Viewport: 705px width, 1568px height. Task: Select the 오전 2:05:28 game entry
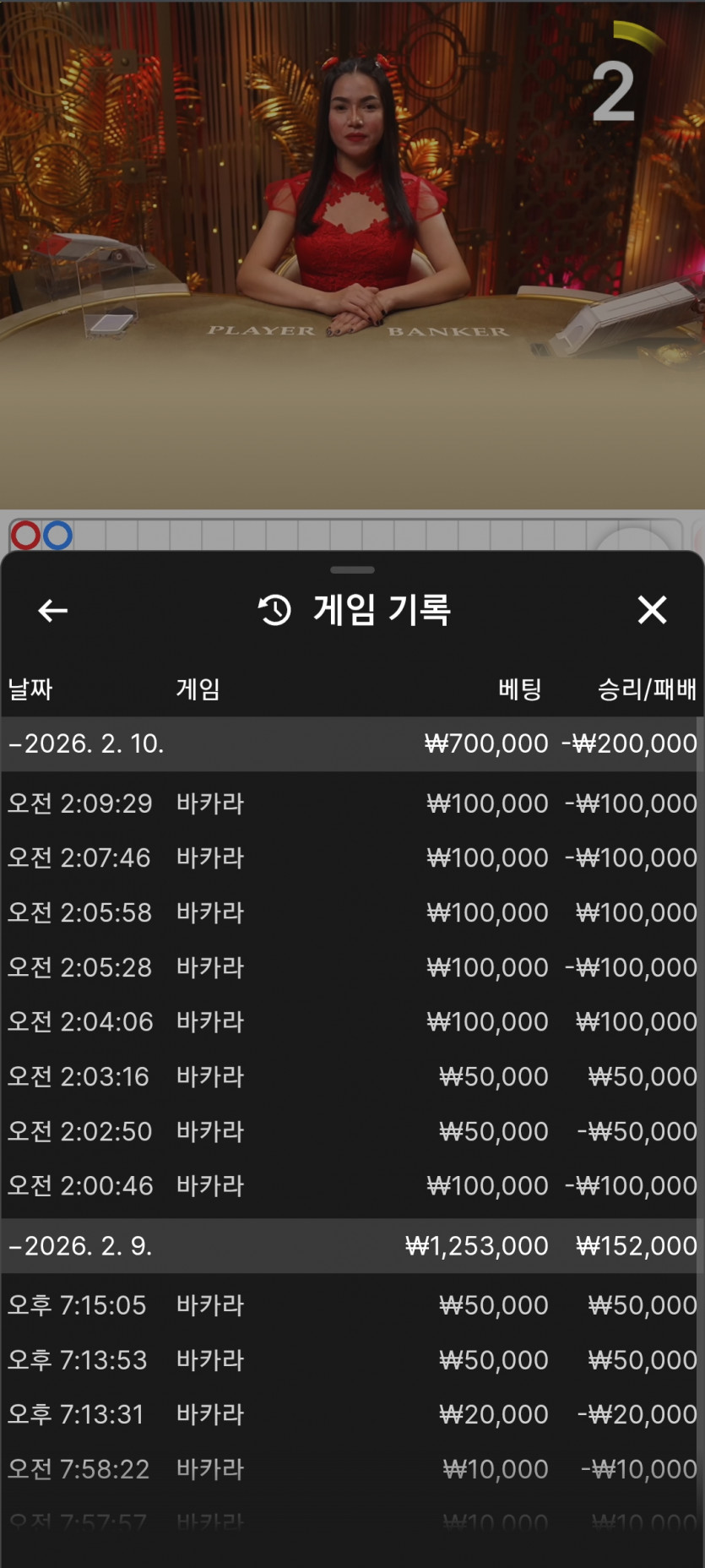[352, 967]
